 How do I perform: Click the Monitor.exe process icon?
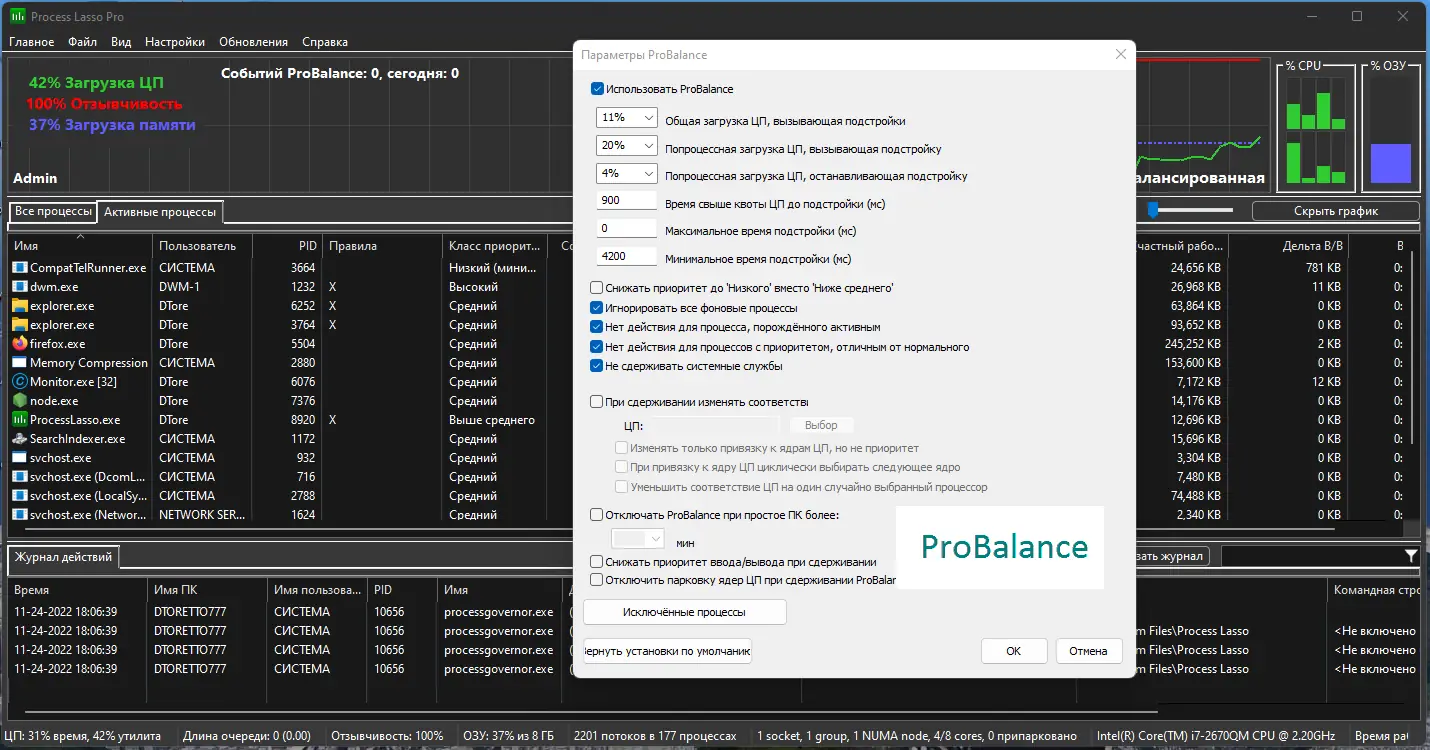pyautogui.click(x=20, y=382)
